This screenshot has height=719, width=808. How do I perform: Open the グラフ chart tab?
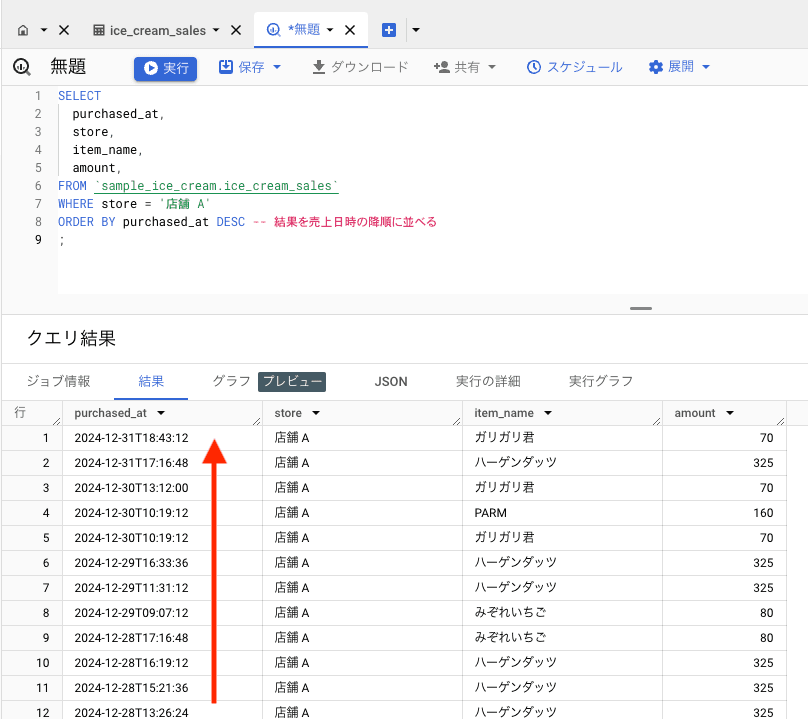coord(231,381)
